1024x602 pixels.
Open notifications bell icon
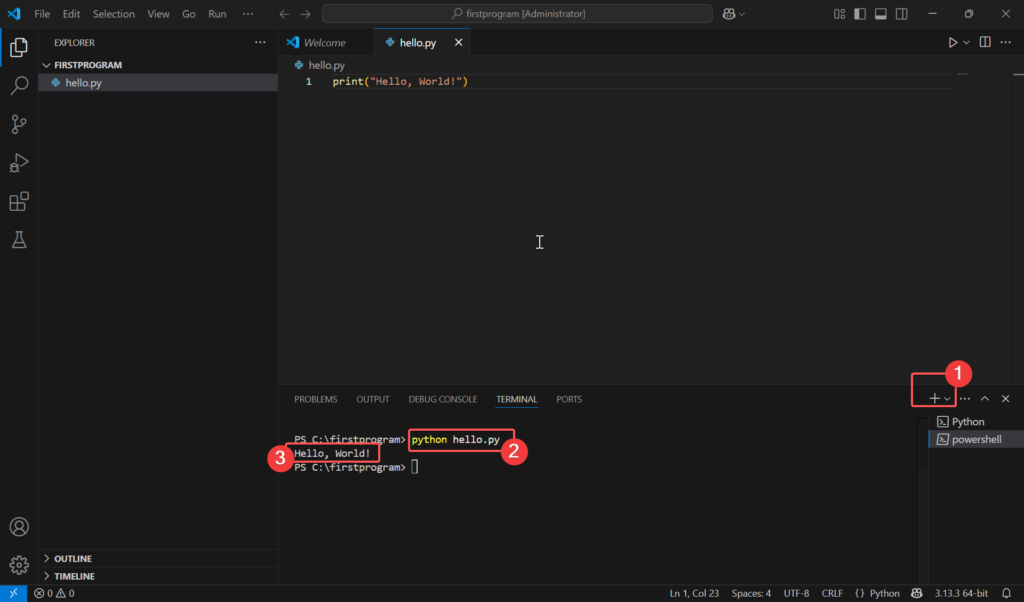[x=1006, y=594]
